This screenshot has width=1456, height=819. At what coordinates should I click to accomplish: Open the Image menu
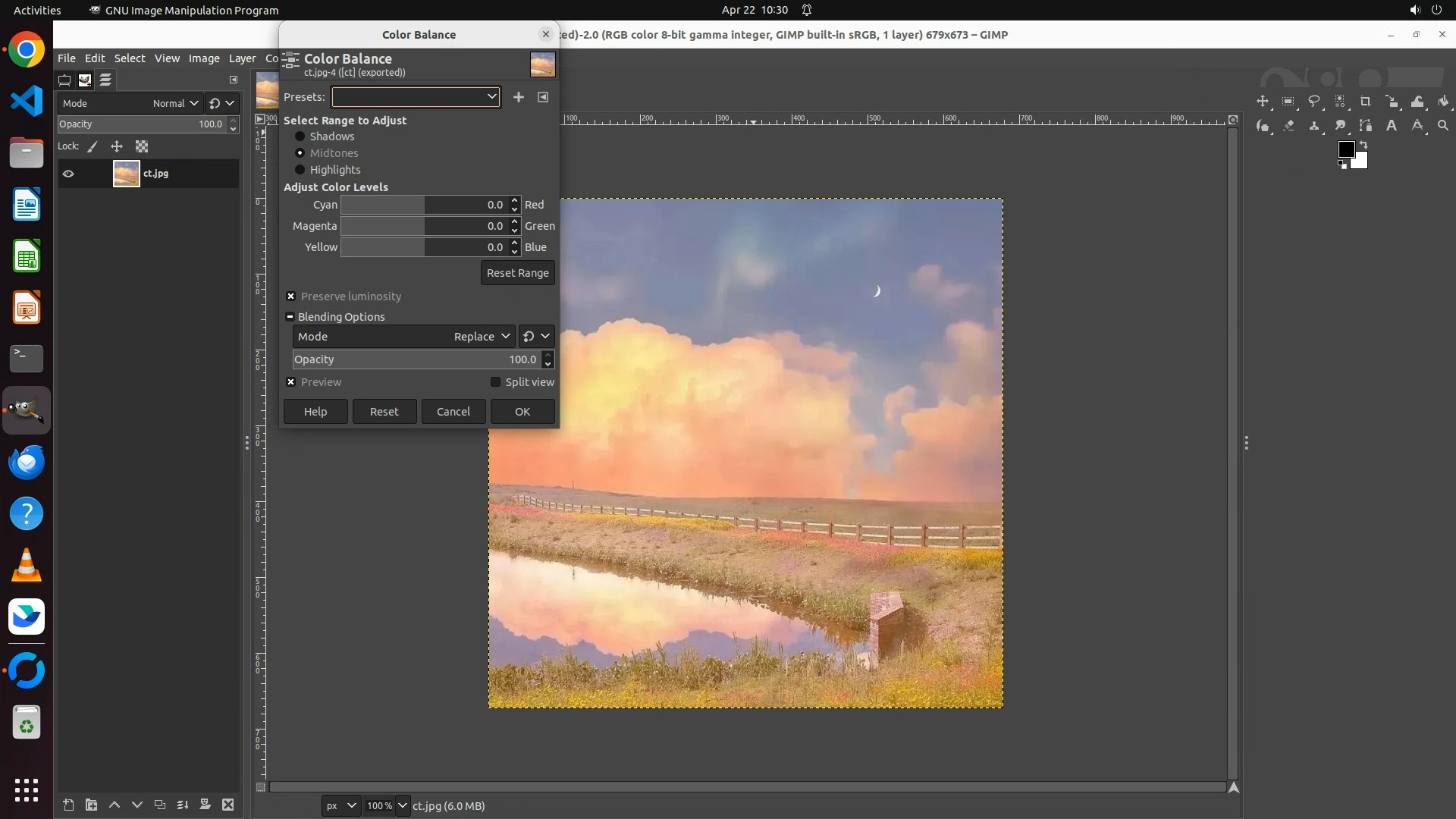pyautogui.click(x=203, y=58)
